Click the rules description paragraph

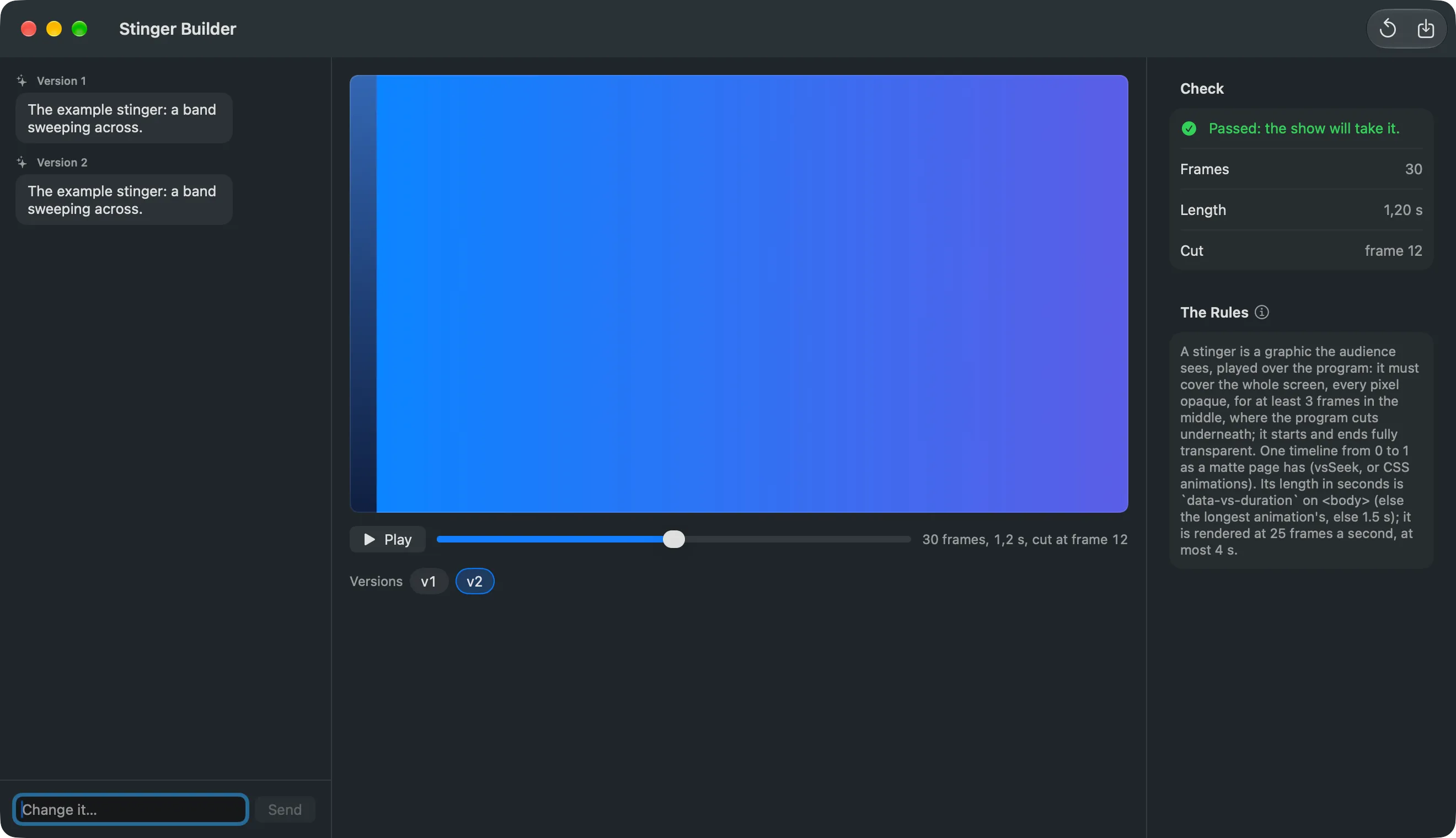click(1299, 450)
